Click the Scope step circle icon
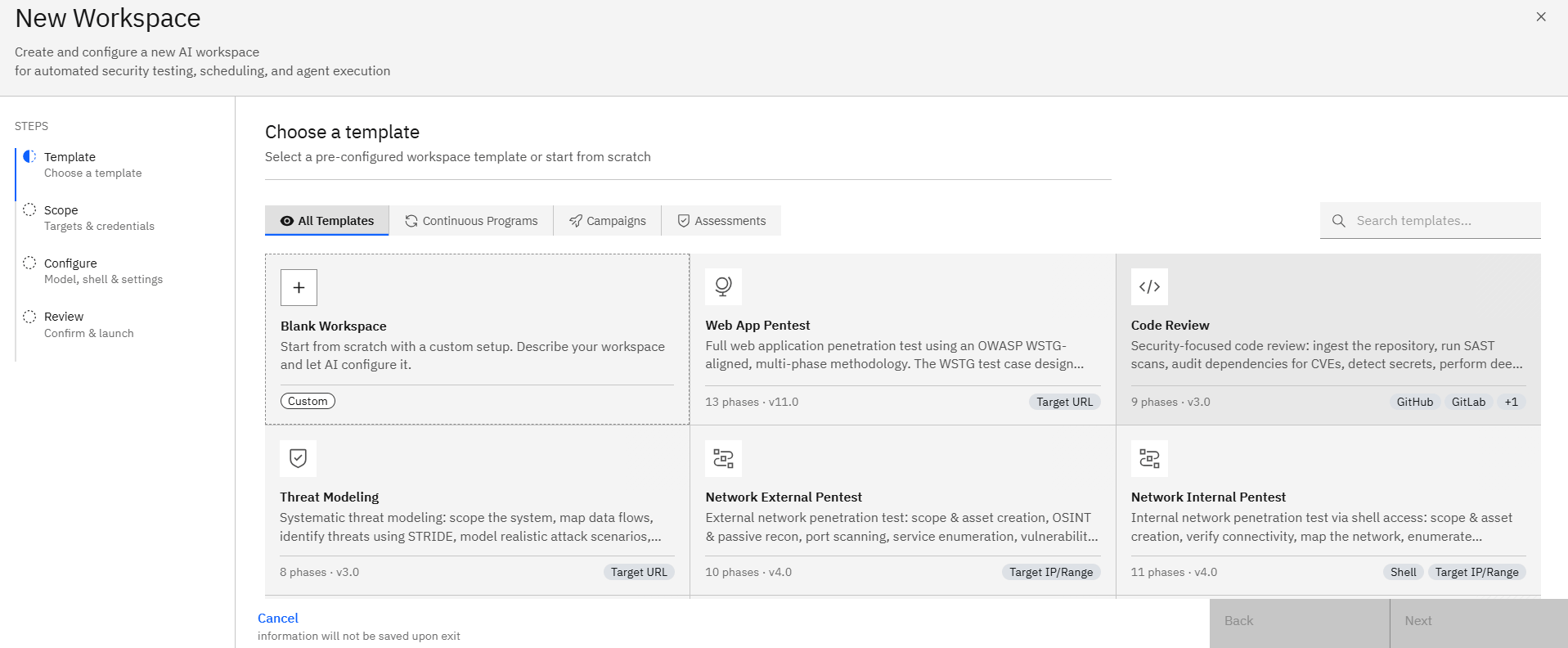1568x648 pixels. coord(29,209)
